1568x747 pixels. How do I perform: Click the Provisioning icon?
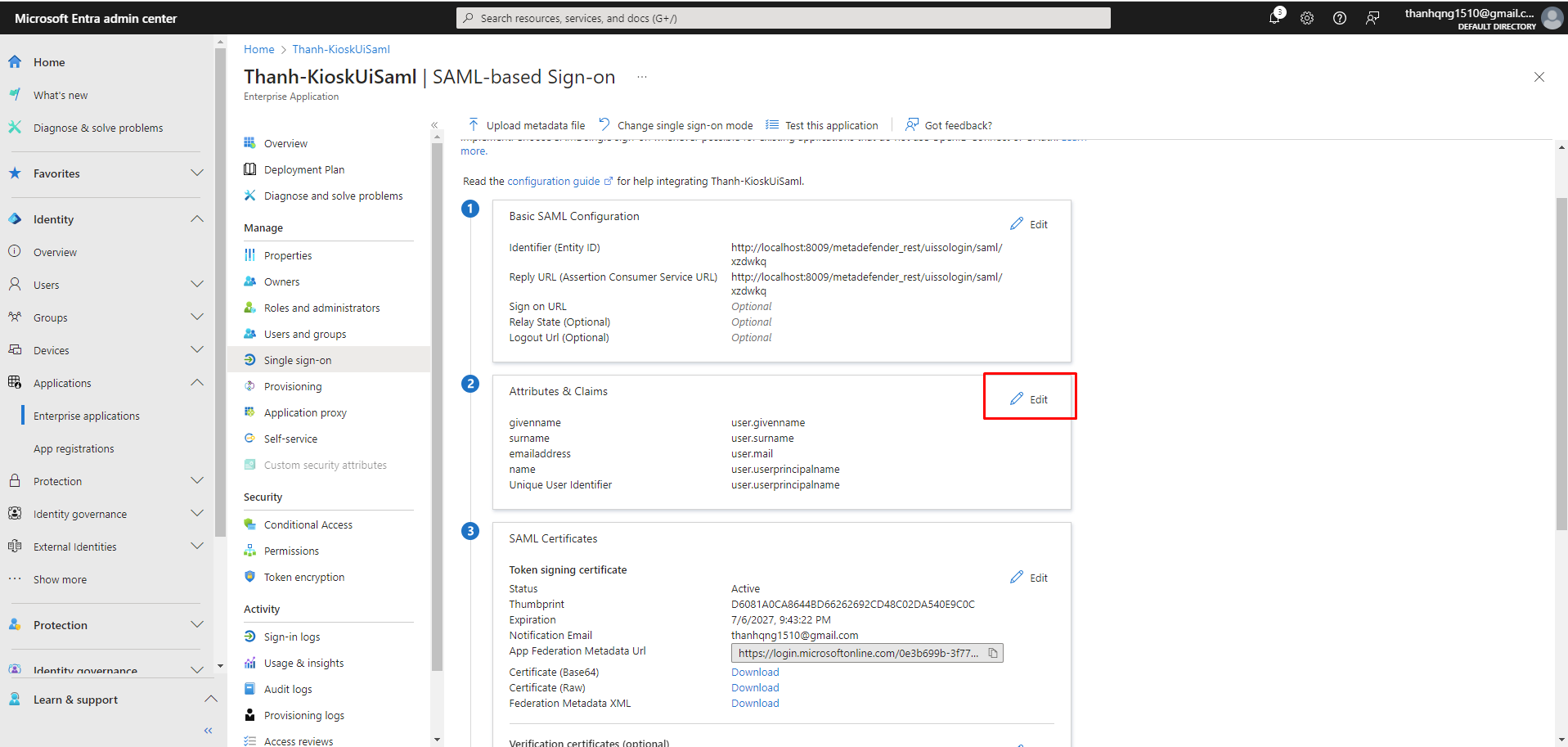click(249, 386)
